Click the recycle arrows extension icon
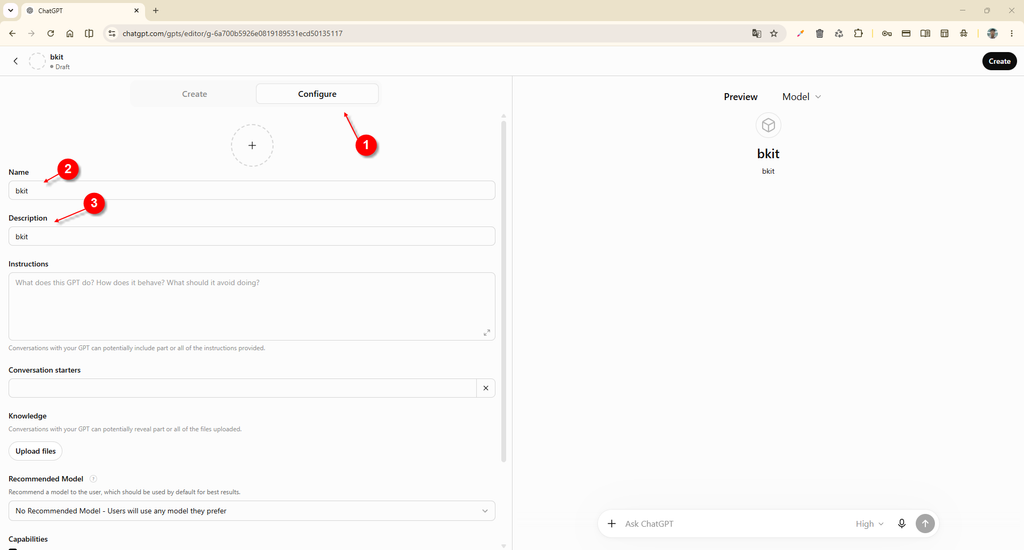 click(839, 33)
